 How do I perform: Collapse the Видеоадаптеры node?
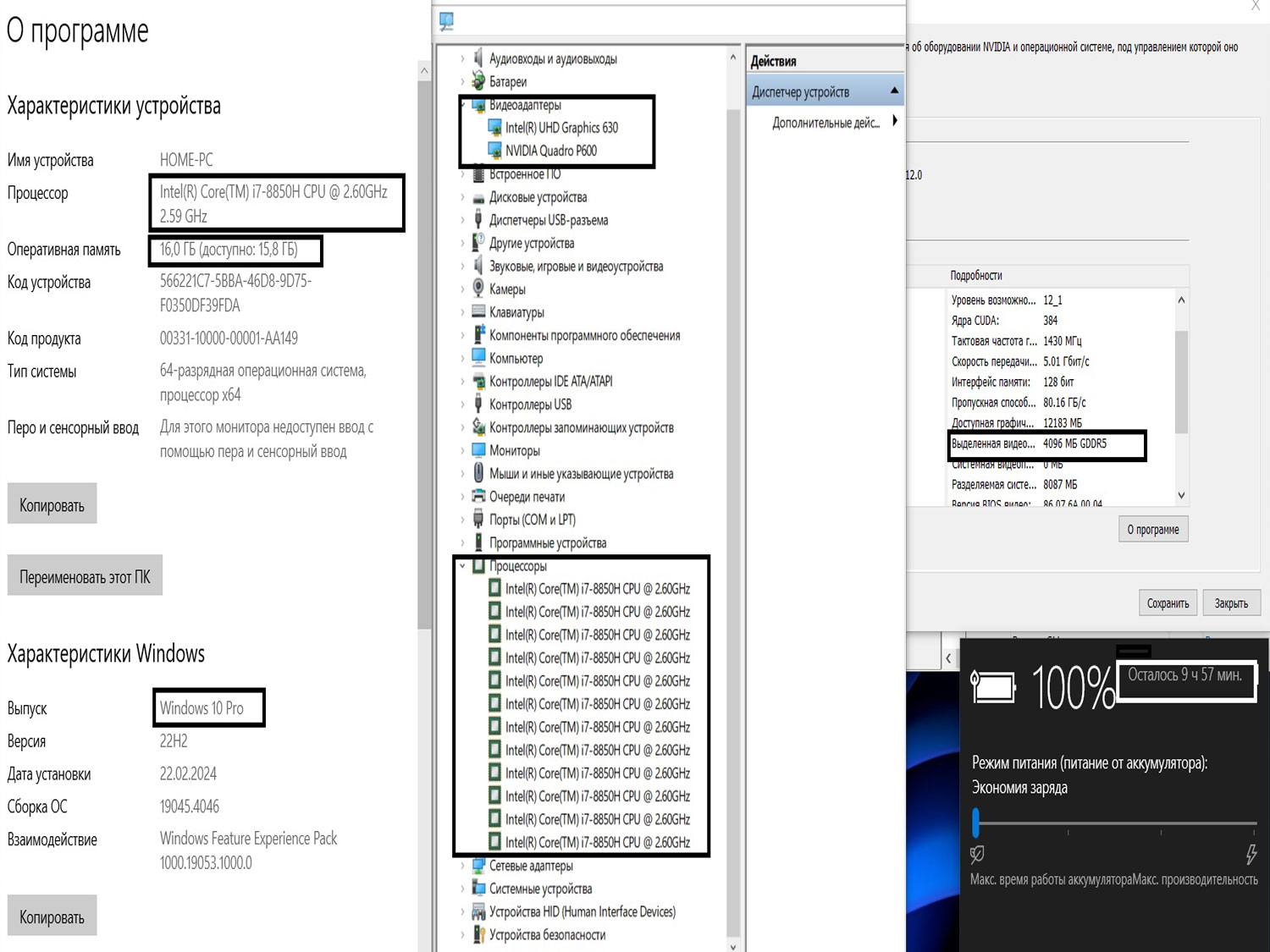click(462, 105)
